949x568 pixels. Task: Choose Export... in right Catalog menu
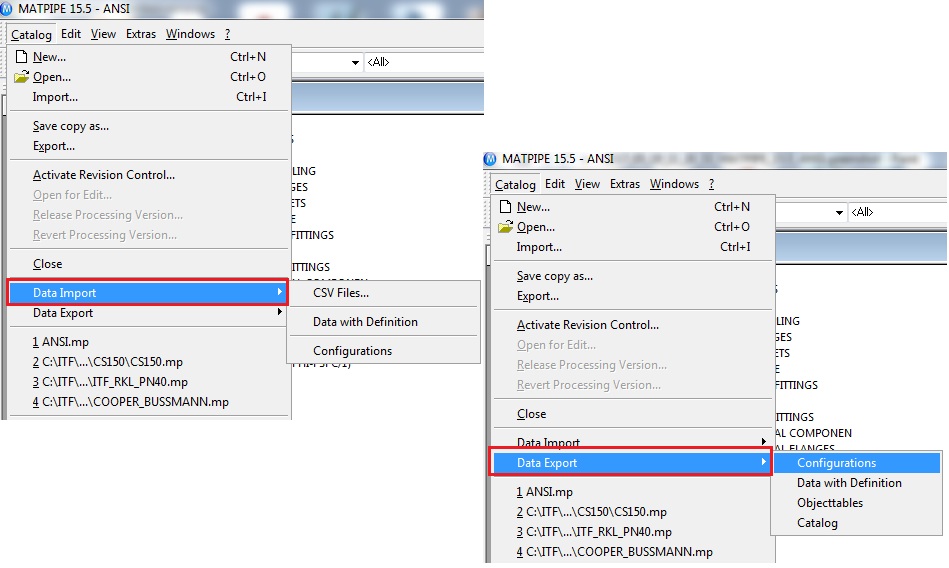click(x=633, y=296)
